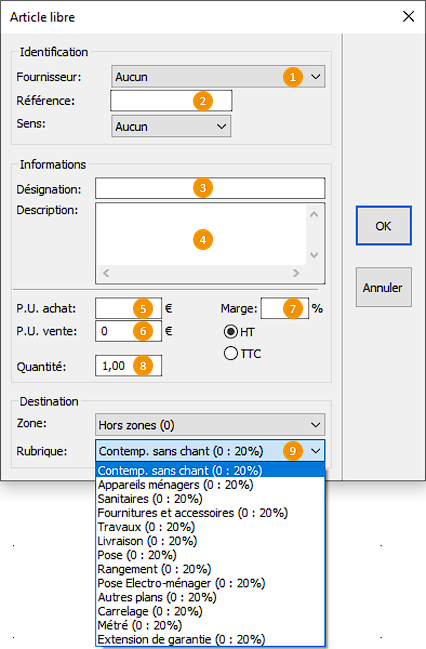This screenshot has width=426, height=649.
Task: Click the OK button
Action: point(383,226)
